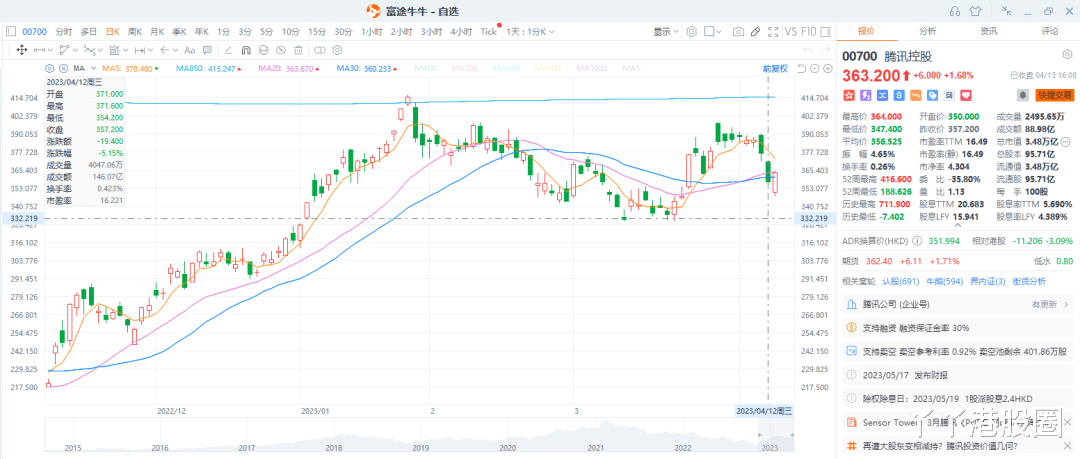Select the Aa text annotation tool
The image size is (1080, 459).
(189, 50)
